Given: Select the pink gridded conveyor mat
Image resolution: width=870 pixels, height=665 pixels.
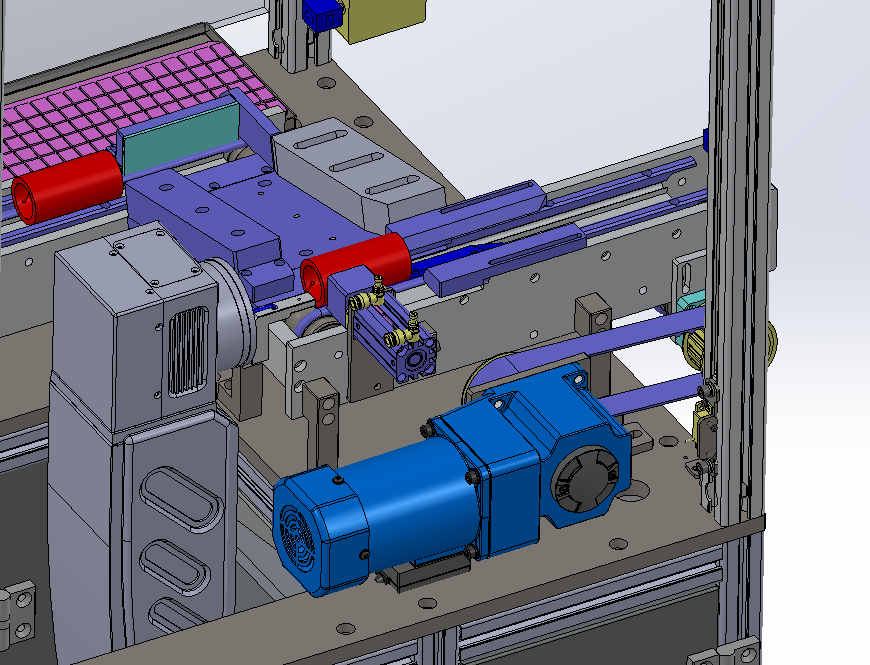Looking at the screenshot, I should coord(133,105).
